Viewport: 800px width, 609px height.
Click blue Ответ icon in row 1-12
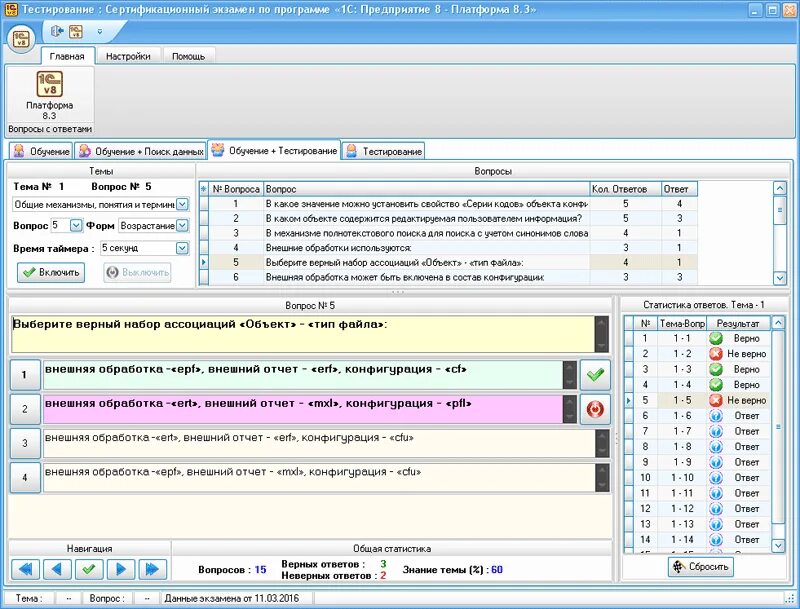pyautogui.click(x=716, y=509)
